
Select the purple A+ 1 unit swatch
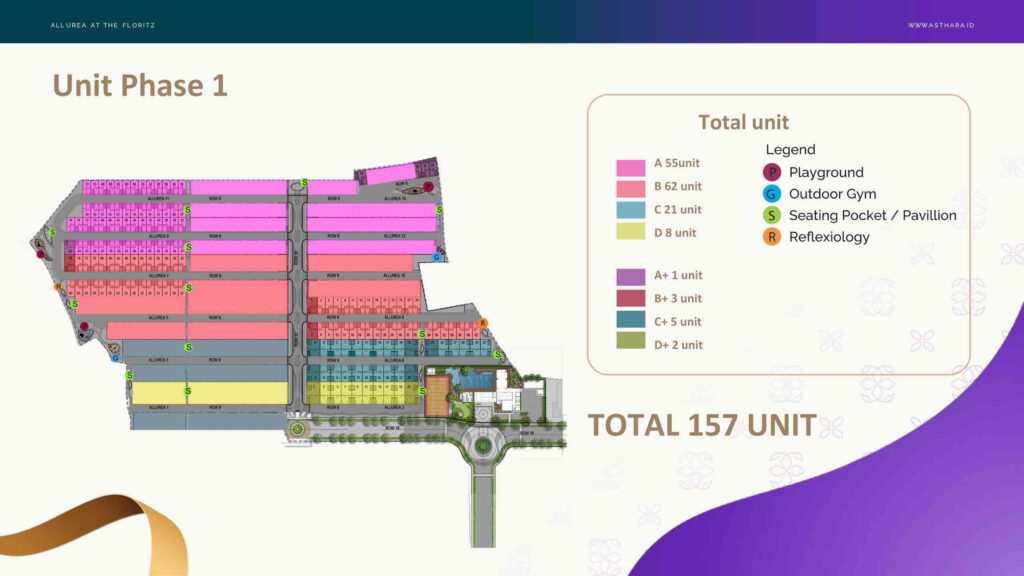[631, 276]
